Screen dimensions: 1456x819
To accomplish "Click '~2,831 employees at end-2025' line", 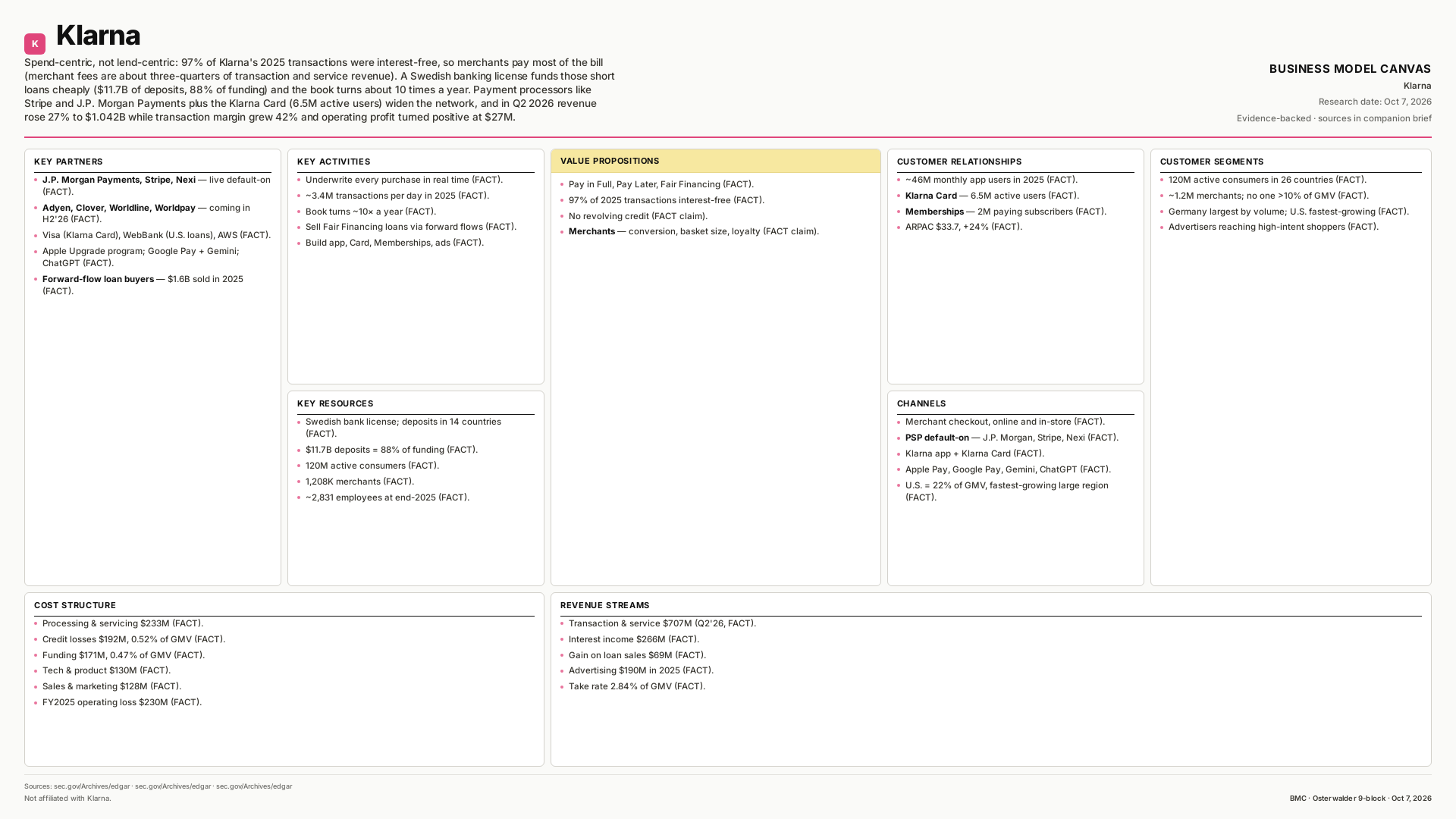I will tap(388, 497).
